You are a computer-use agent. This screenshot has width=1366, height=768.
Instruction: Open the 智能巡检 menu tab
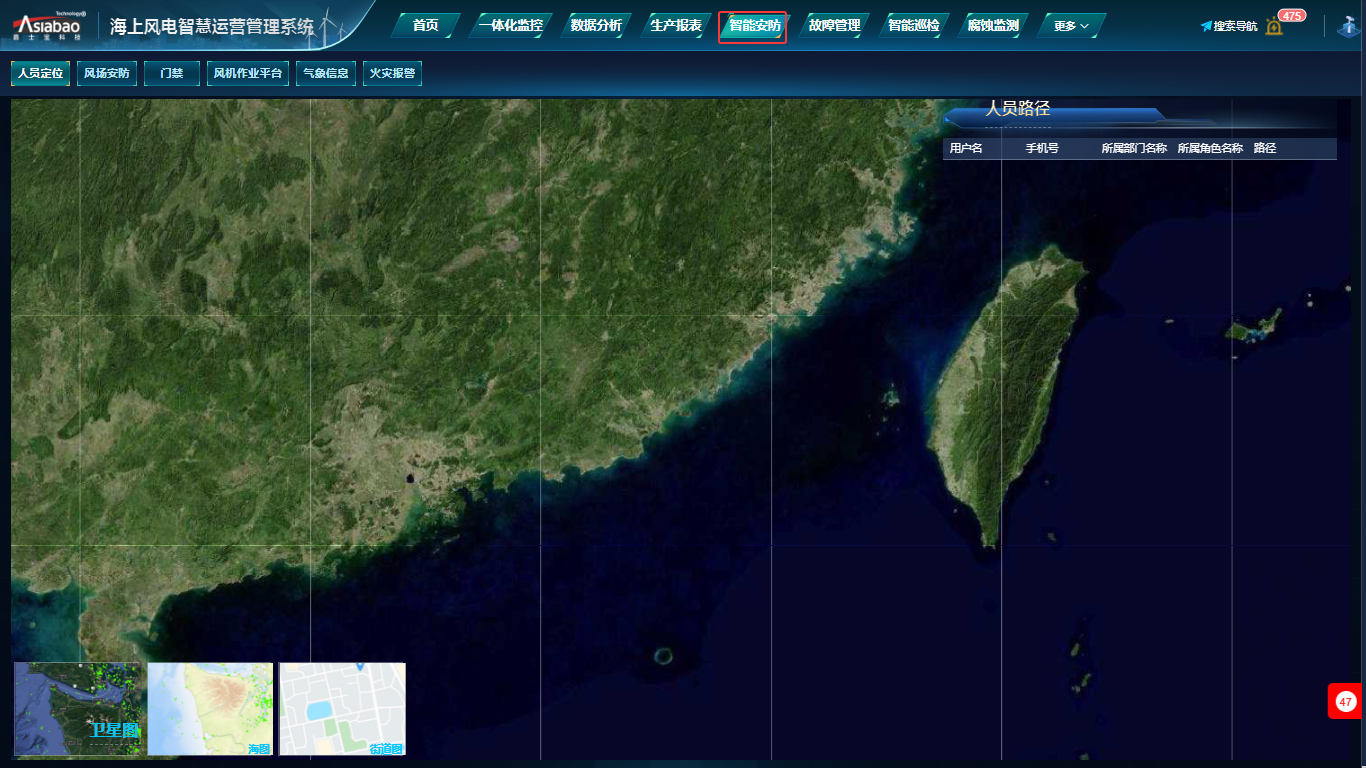[914, 26]
